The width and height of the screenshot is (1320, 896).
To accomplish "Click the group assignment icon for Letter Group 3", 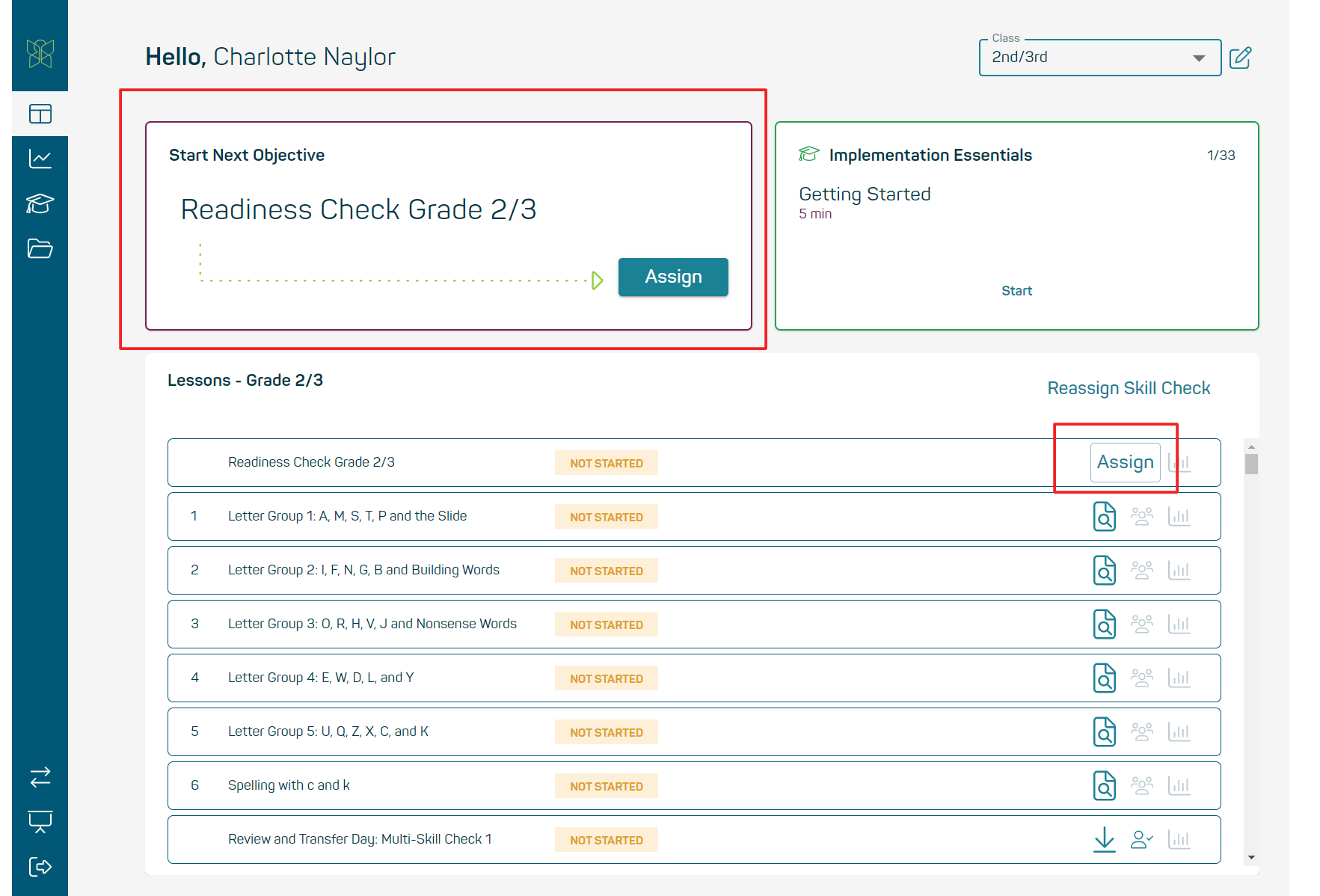I will click(1142, 624).
